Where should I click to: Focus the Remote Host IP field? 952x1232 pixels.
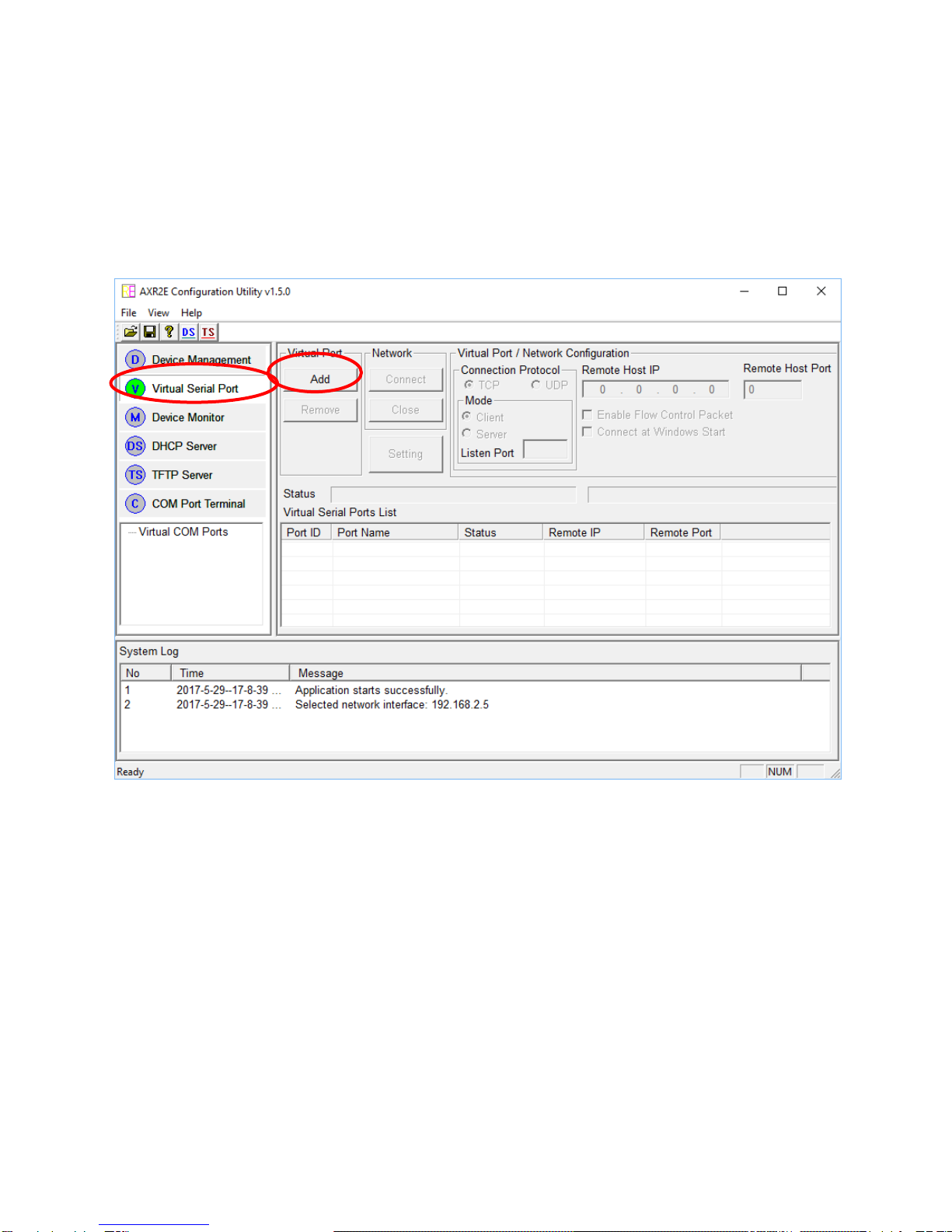[x=656, y=389]
